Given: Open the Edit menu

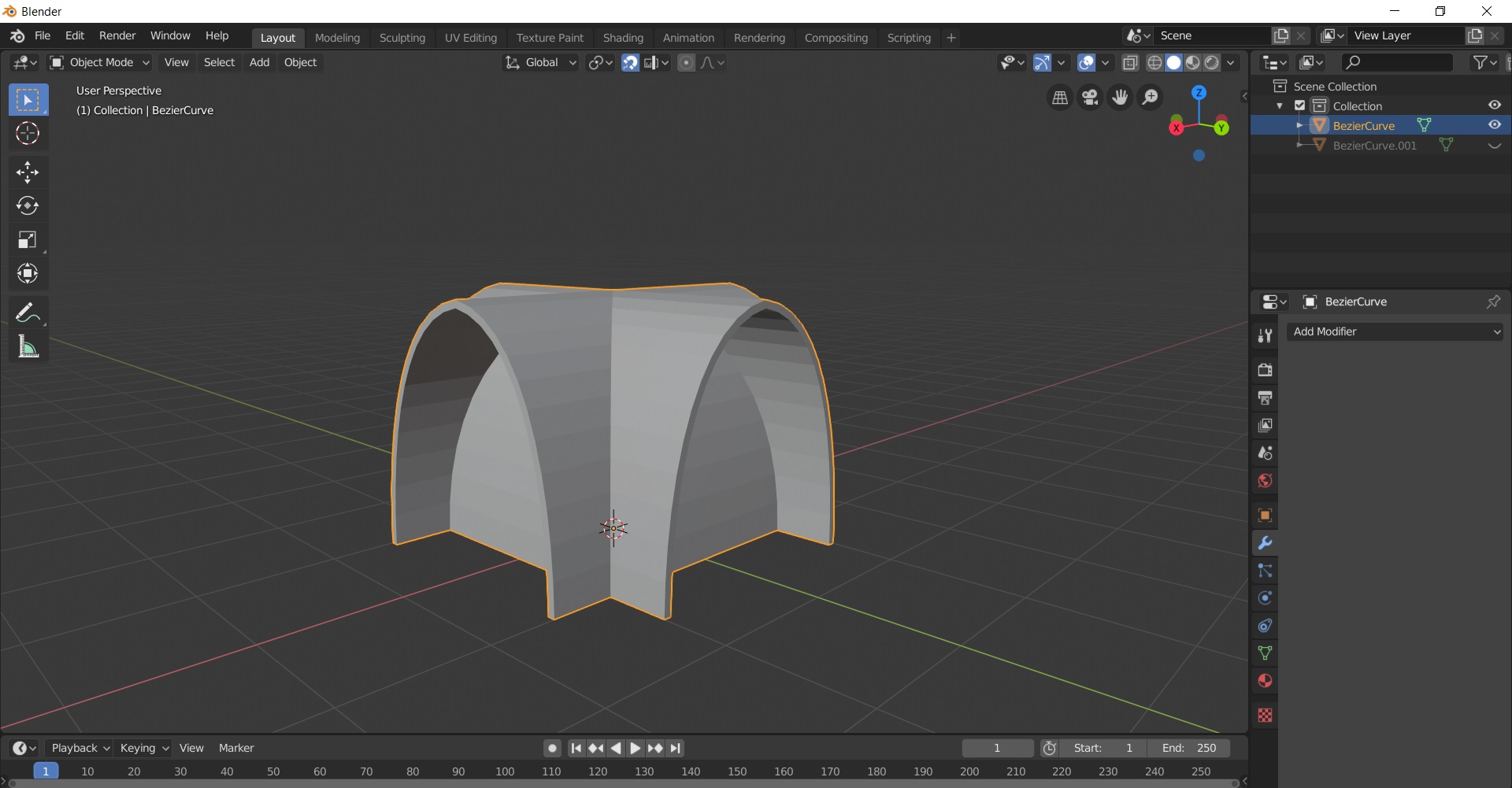Looking at the screenshot, I should coord(75,35).
